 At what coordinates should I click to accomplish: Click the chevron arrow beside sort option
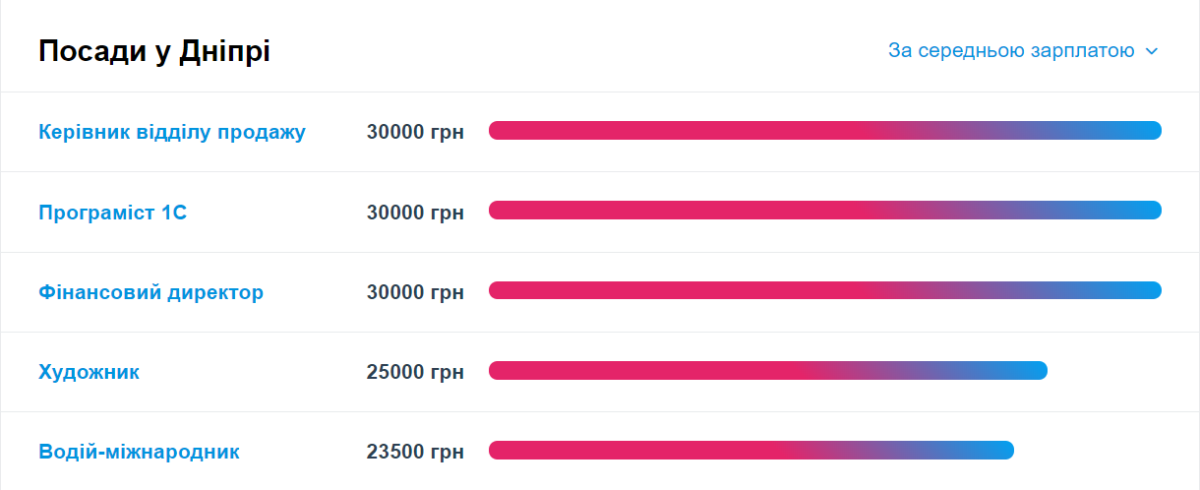click(1151, 51)
